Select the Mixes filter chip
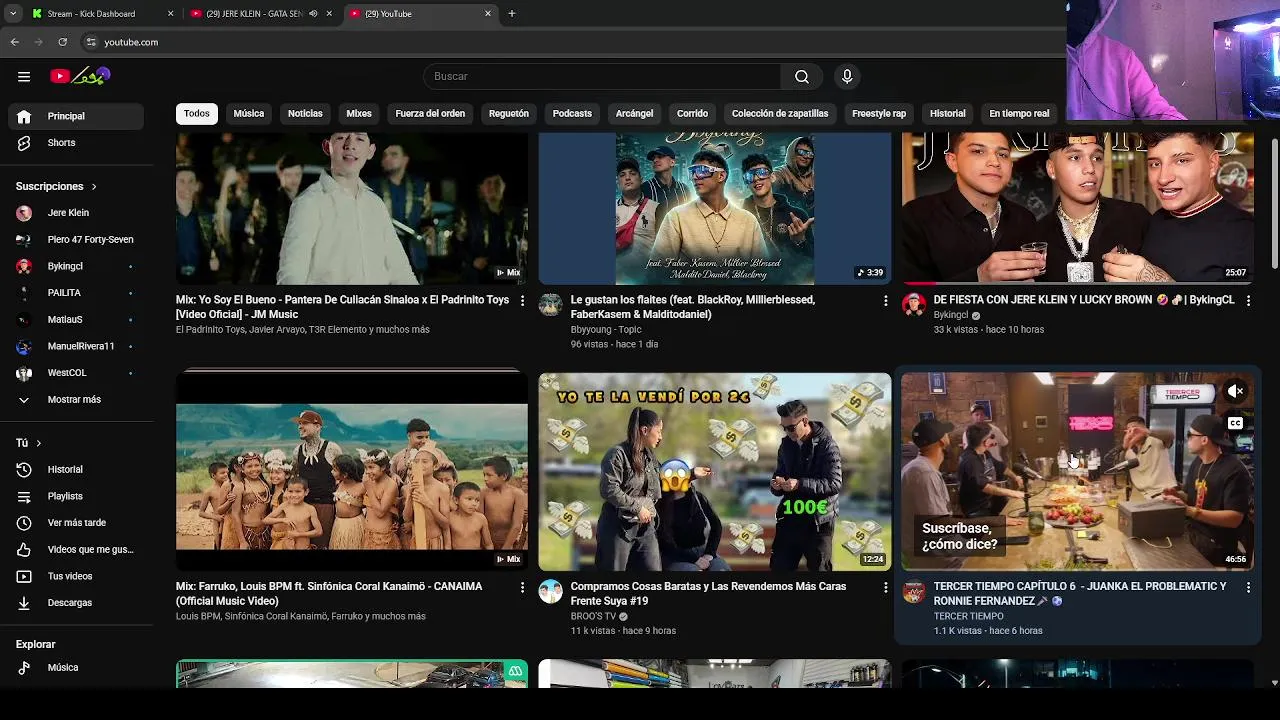This screenshot has height=720, width=1280. (x=359, y=114)
